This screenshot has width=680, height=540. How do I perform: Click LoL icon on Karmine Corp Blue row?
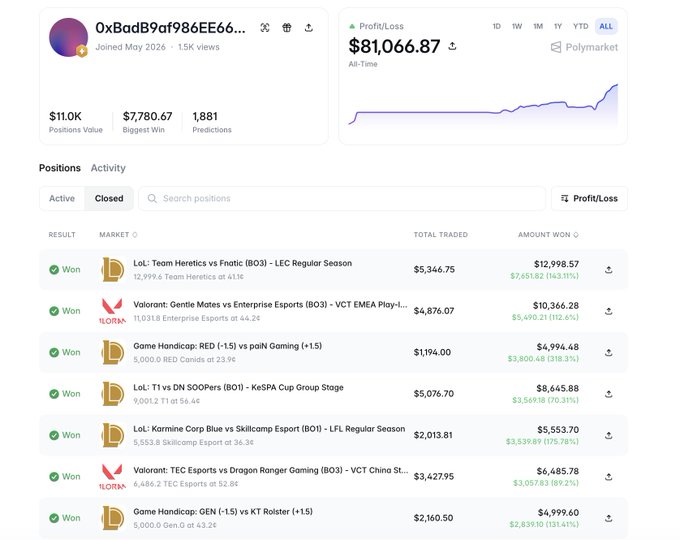(113, 435)
